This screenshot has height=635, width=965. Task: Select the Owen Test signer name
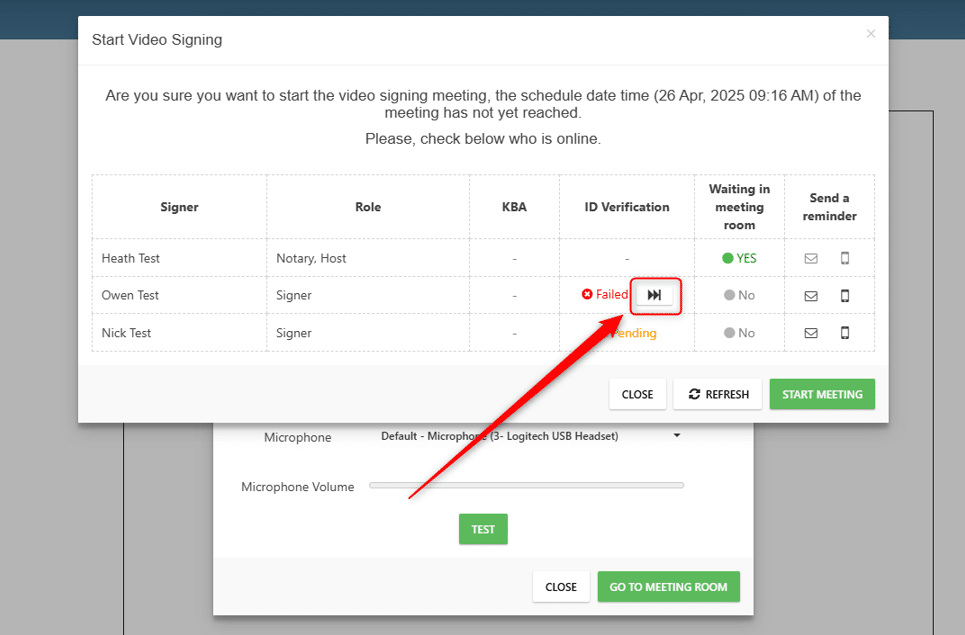(130, 296)
